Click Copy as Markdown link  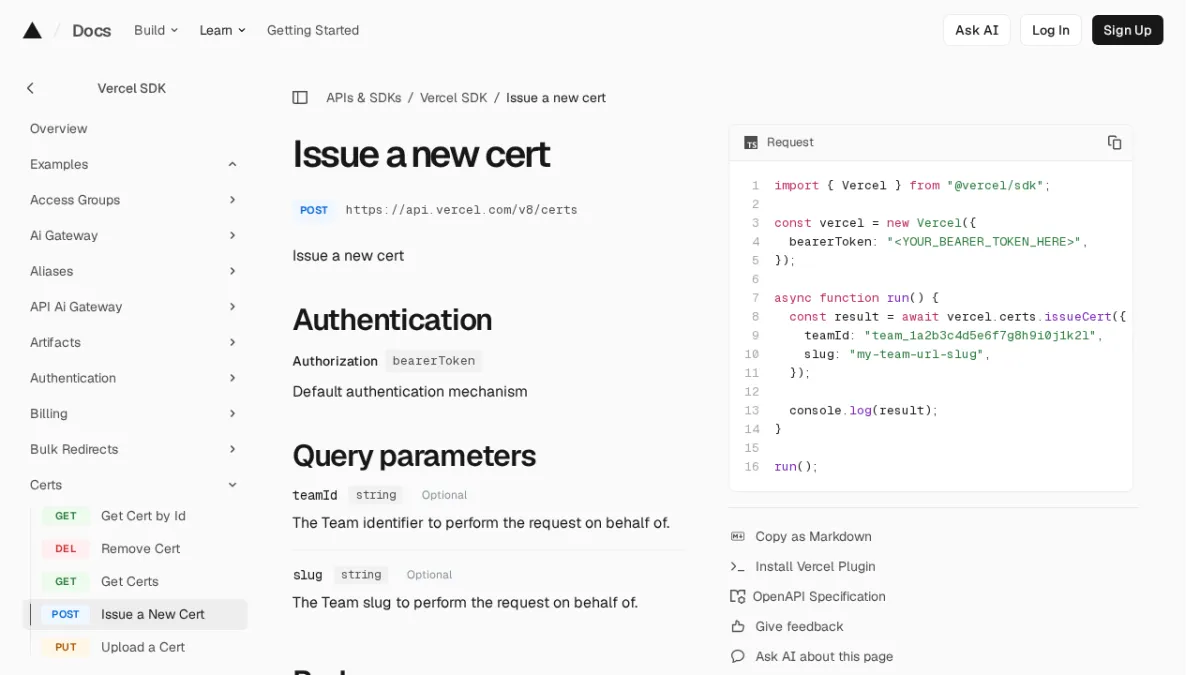tap(813, 536)
